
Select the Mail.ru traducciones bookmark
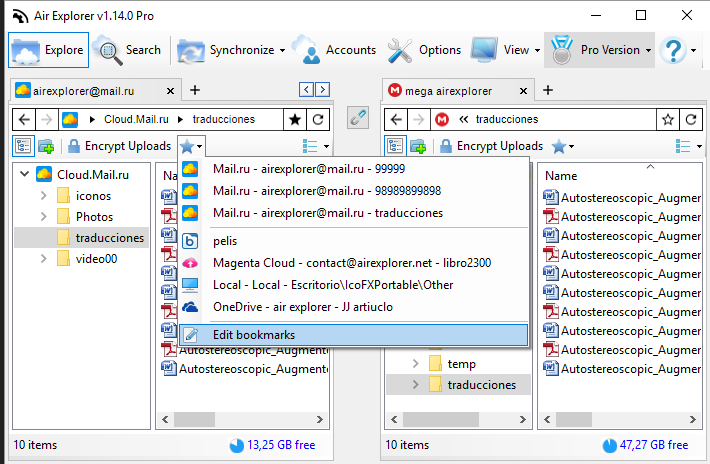tap(354, 213)
